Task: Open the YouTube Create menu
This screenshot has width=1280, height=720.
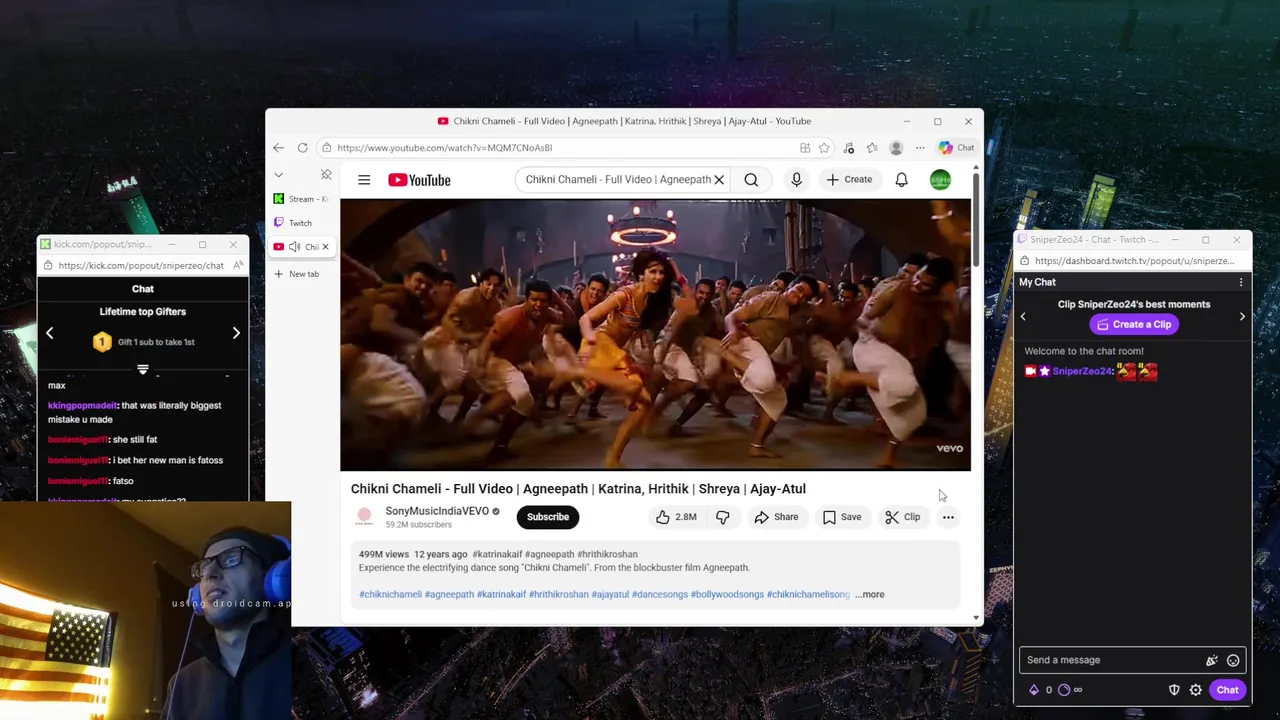Action: pos(849,180)
